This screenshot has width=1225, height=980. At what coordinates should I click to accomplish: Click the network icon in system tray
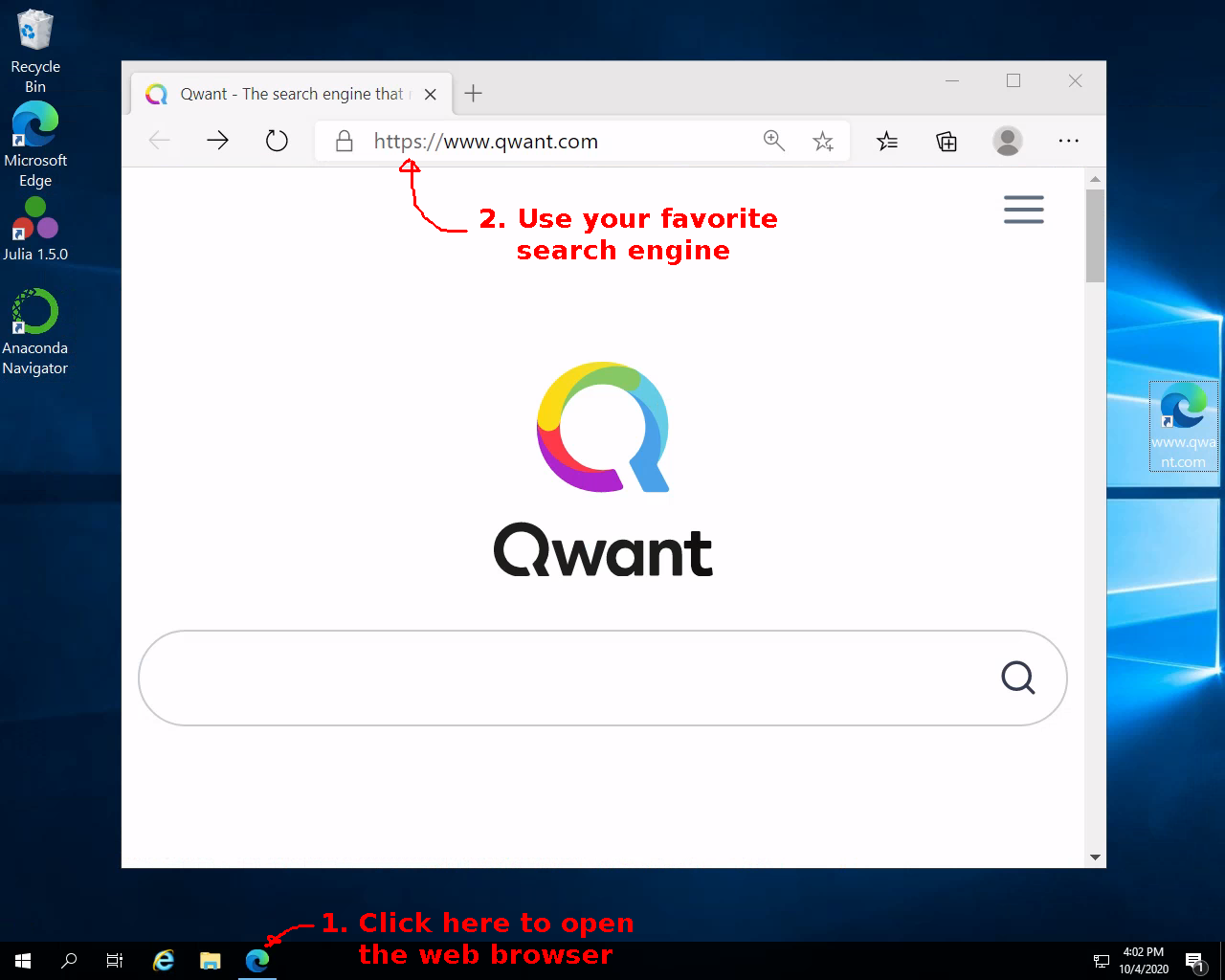click(x=1102, y=961)
